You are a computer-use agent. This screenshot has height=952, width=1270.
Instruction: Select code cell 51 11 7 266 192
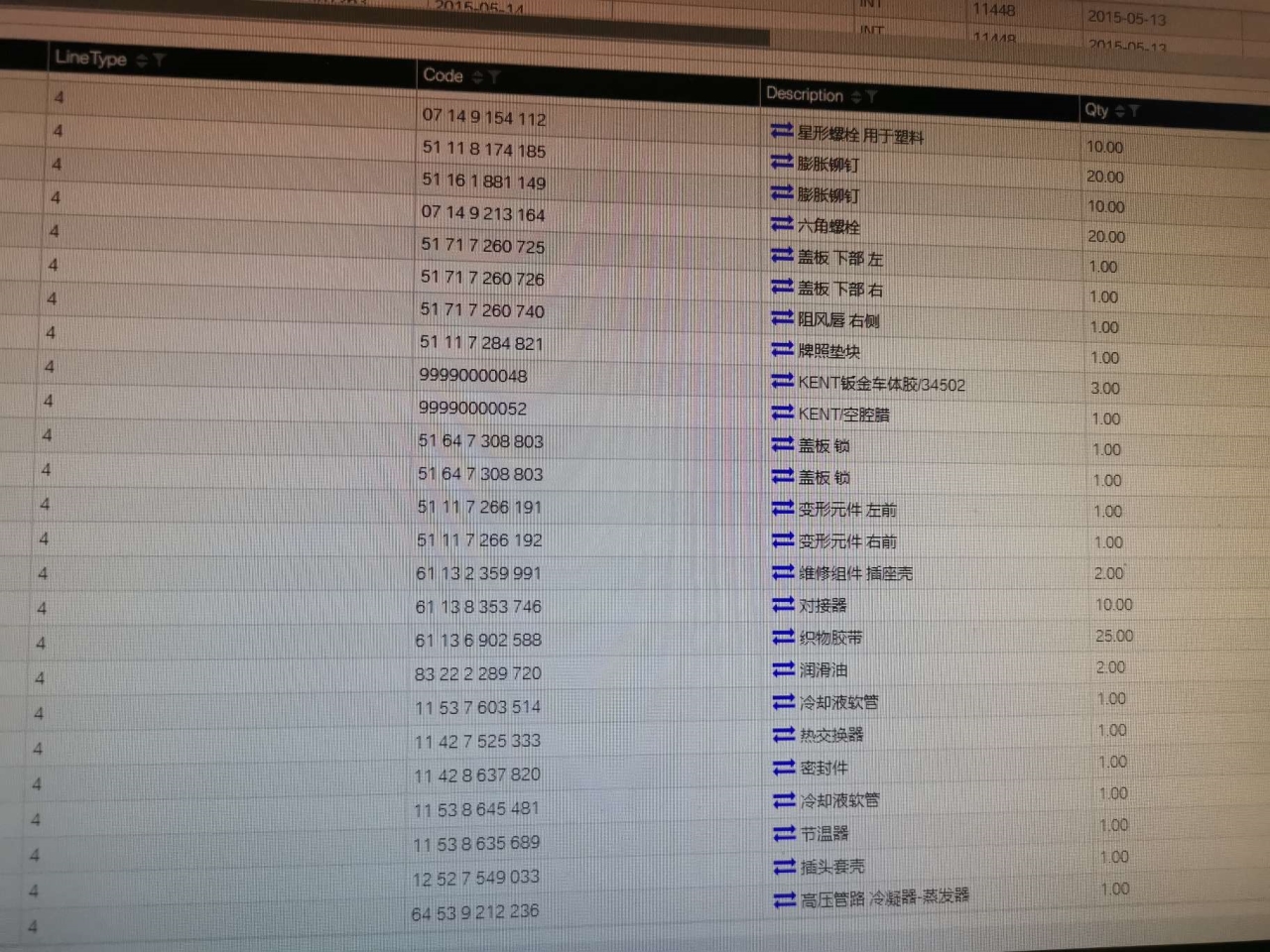[479, 540]
